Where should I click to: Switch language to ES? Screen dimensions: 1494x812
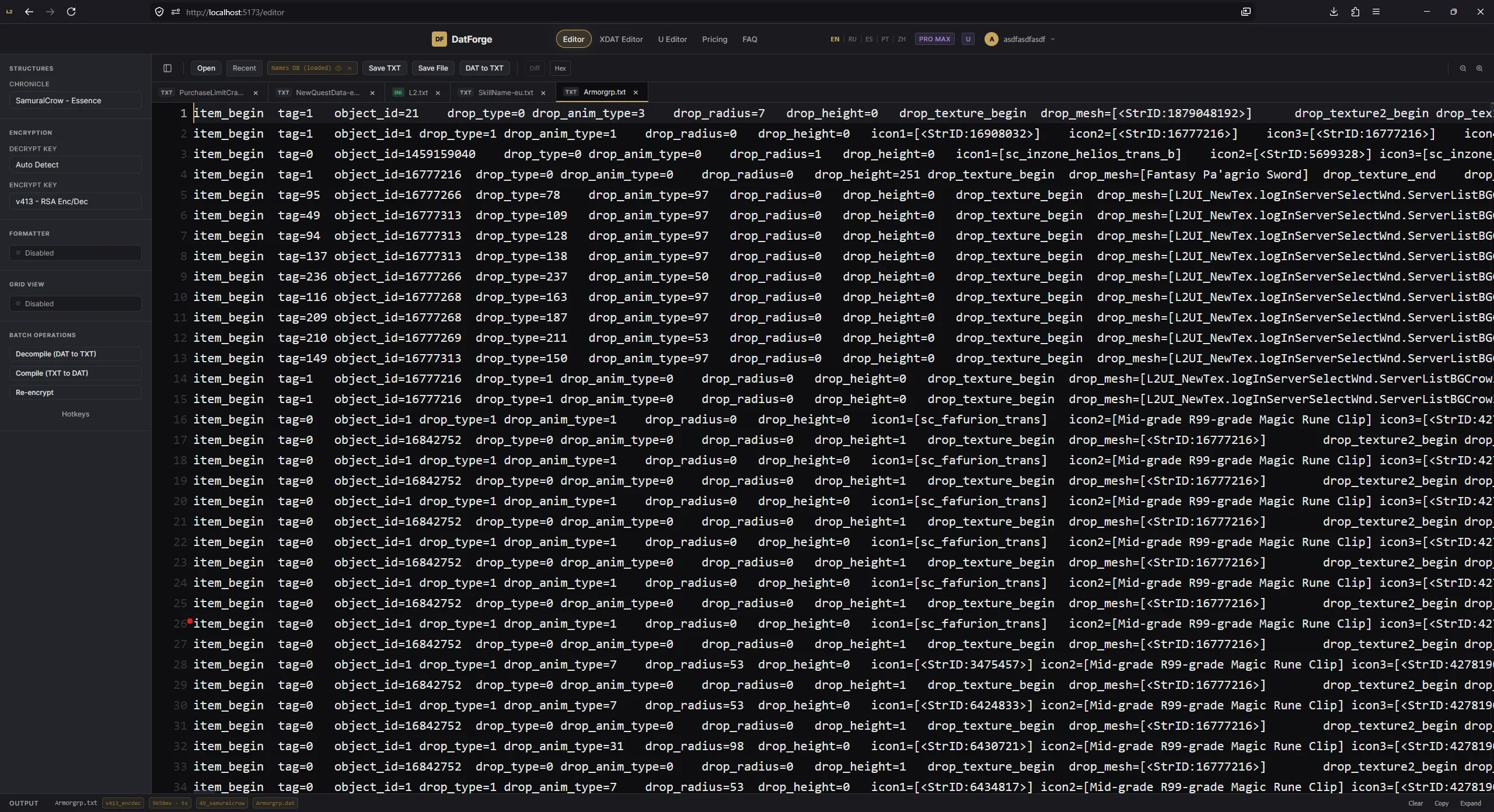[869, 39]
